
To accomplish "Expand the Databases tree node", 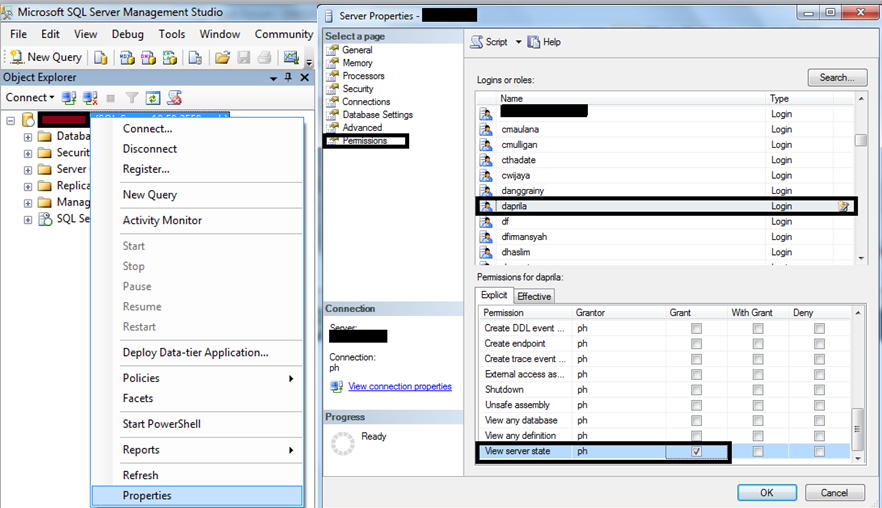I will (x=28, y=137).
